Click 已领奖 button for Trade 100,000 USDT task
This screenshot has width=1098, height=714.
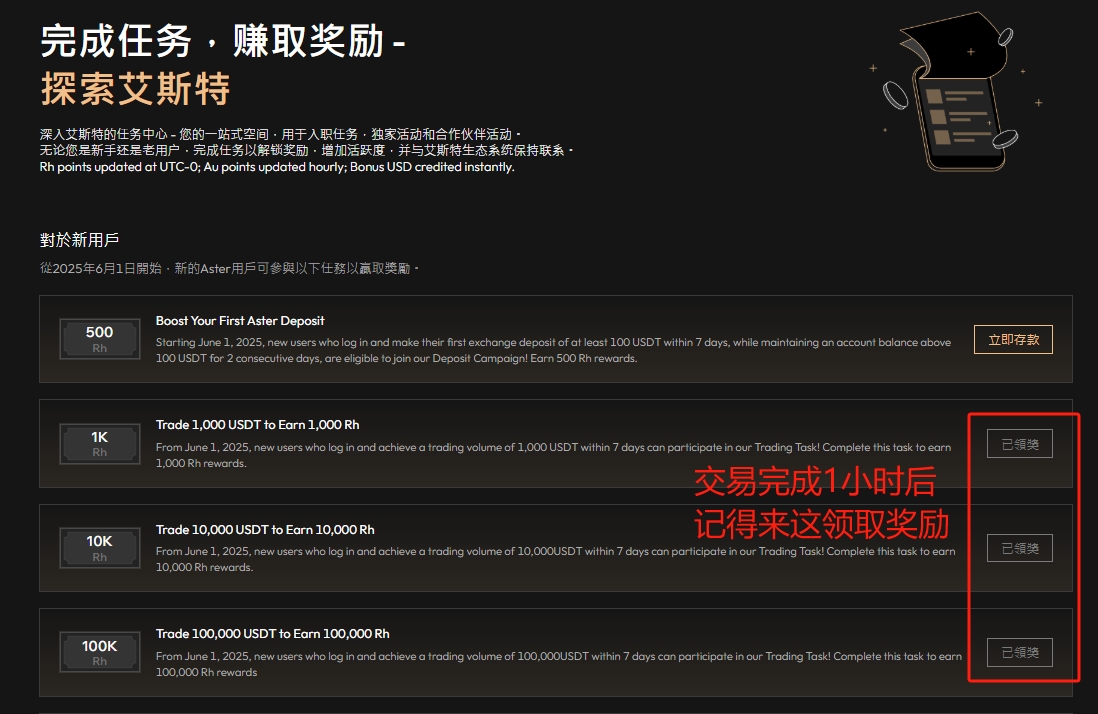[1020, 652]
